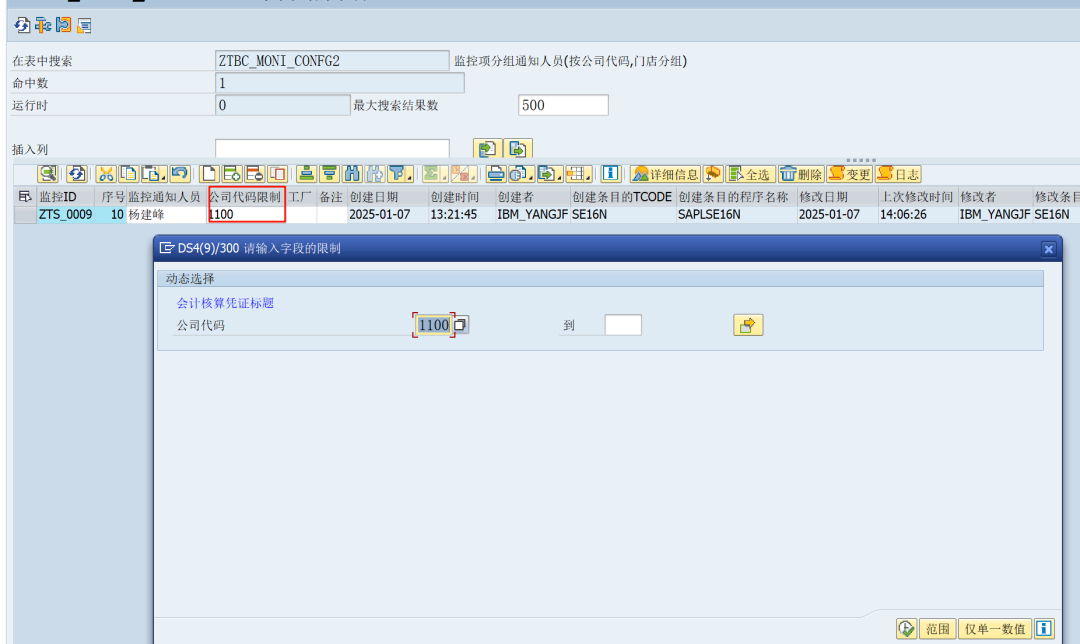Click the 范围 button
1080x644 pixels.
937,629
